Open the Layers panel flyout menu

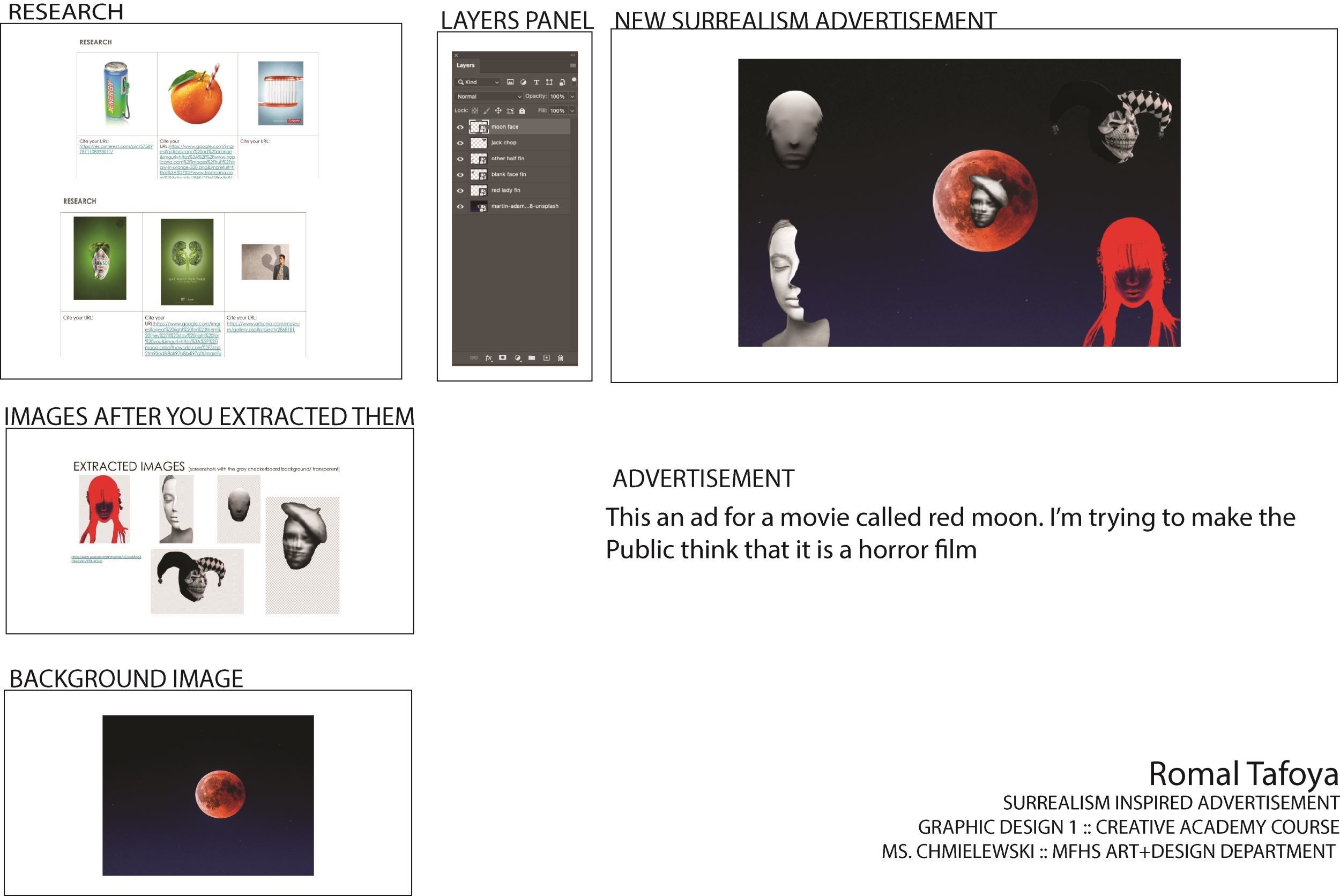coord(572,65)
